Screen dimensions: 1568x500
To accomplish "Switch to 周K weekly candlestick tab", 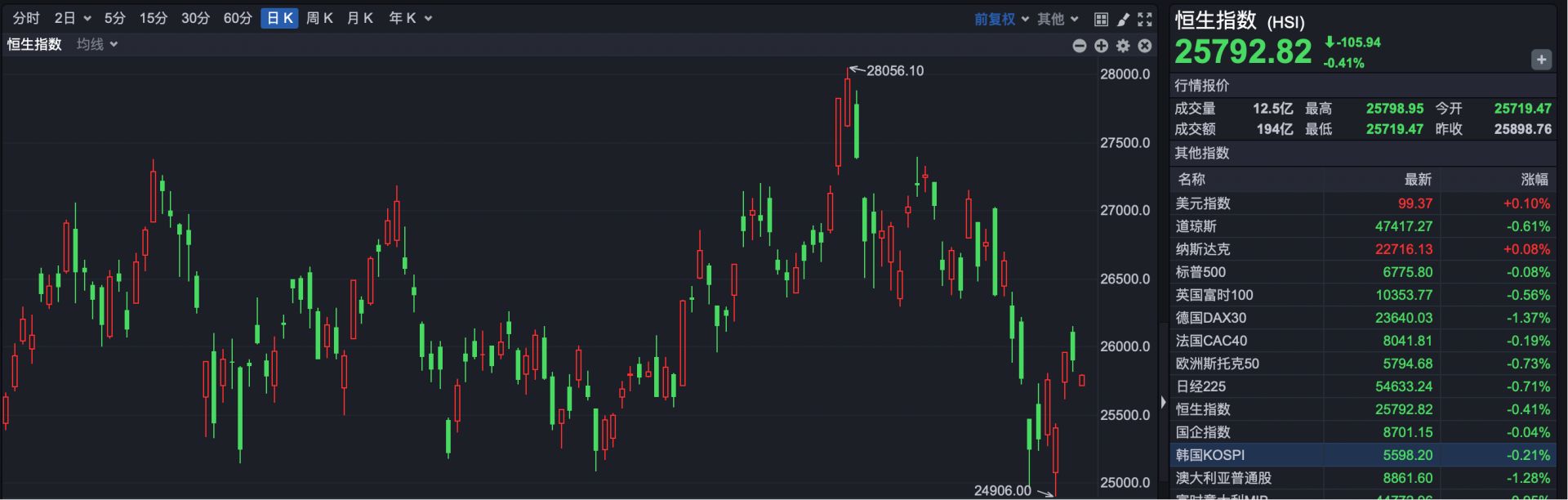I will pyautogui.click(x=319, y=18).
